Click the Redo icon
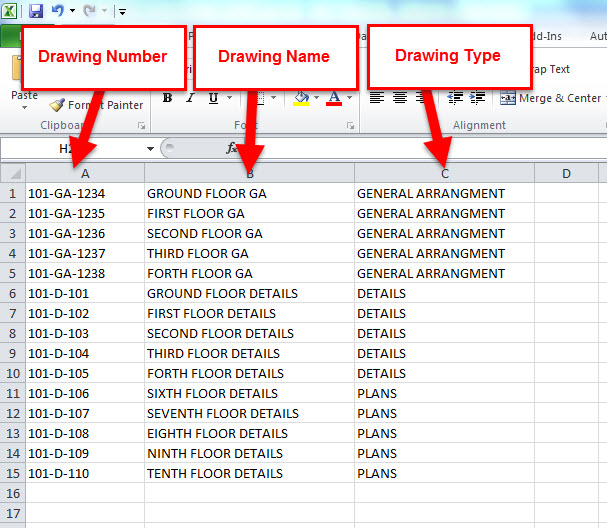The image size is (607, 528). click(89, 11)
